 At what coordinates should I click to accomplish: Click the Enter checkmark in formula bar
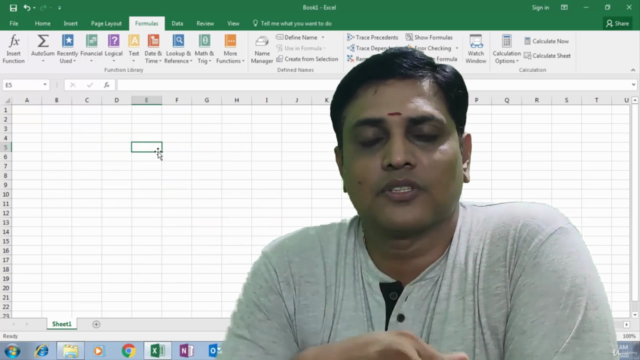[x=90, y=85]
